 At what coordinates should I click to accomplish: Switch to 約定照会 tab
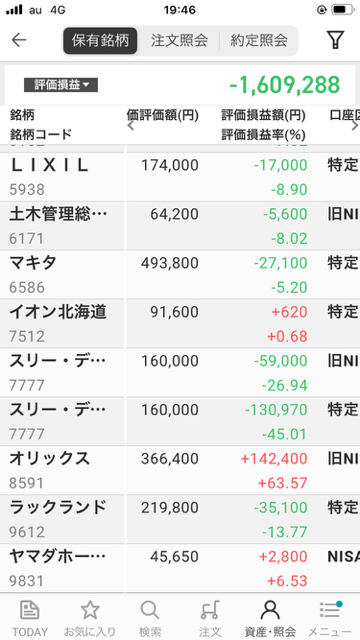tap(259, 40)
